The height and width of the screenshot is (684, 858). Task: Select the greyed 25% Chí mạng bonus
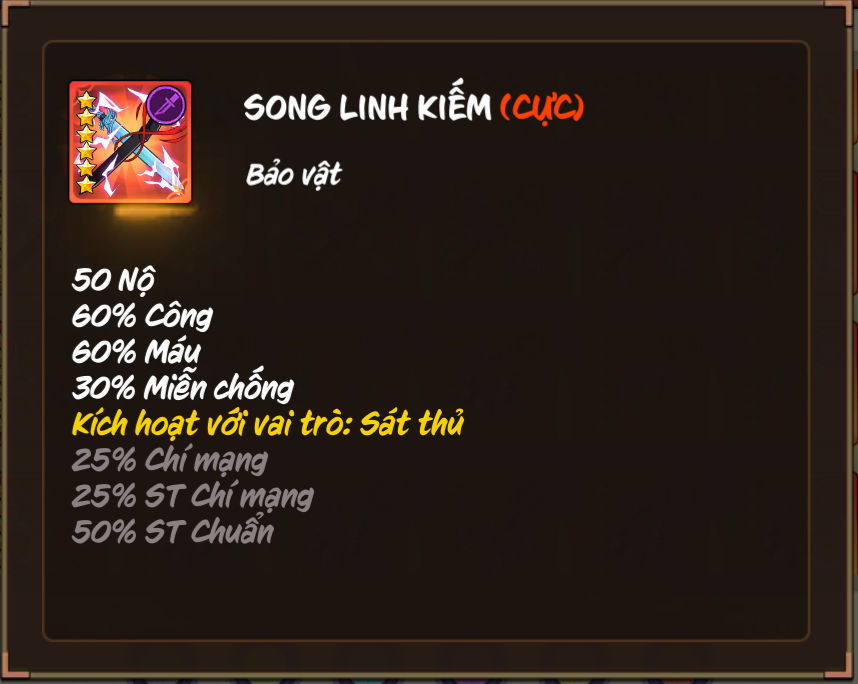pos(170,460)
